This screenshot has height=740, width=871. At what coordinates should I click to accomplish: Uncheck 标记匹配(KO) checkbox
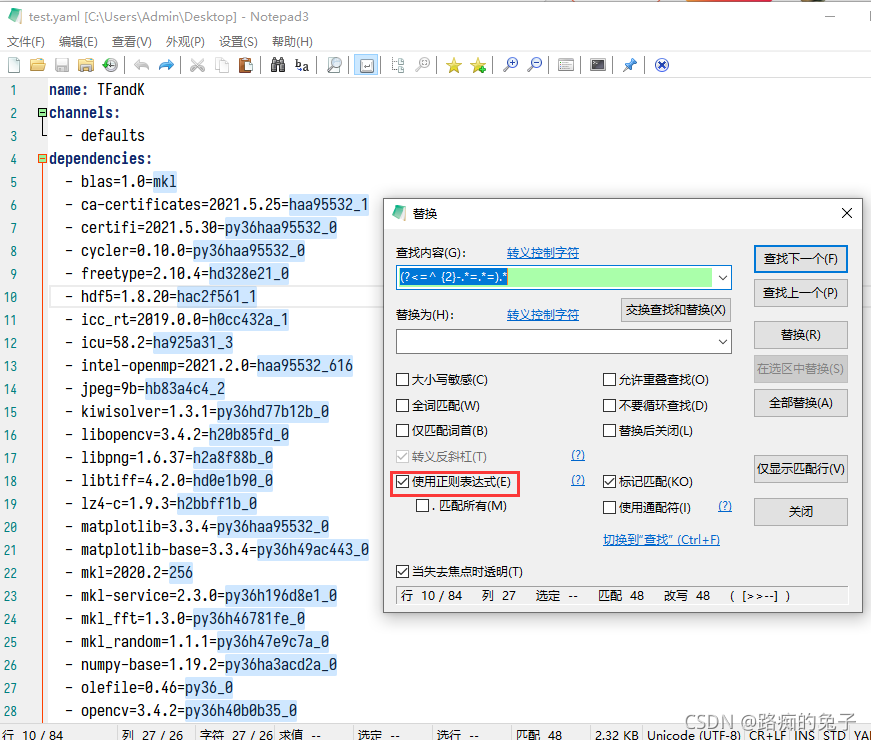[x=609, y=482]
